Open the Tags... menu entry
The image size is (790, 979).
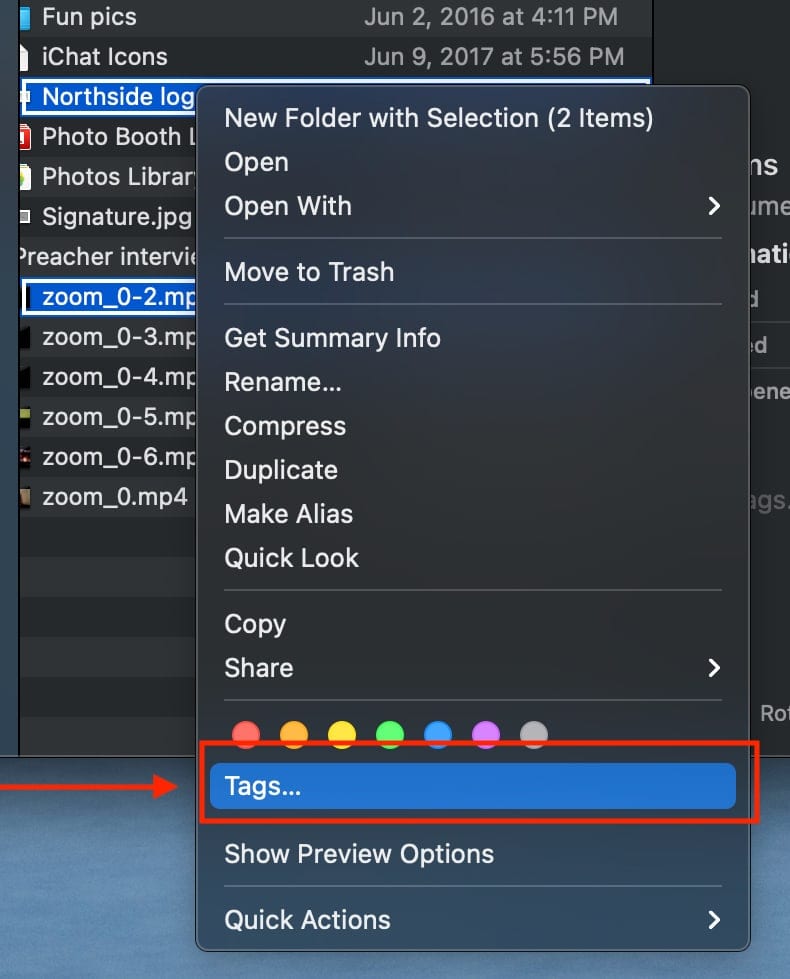click(472, 786)
